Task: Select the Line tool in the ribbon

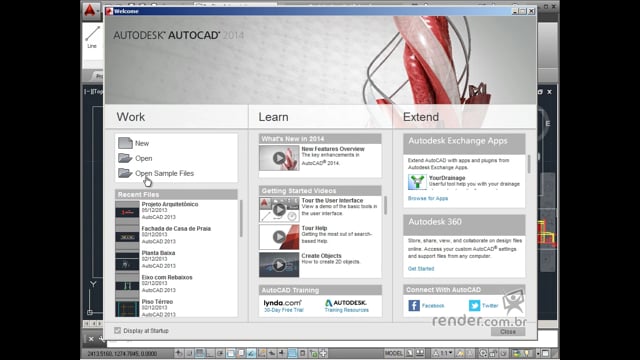Action: coord(92,37)
